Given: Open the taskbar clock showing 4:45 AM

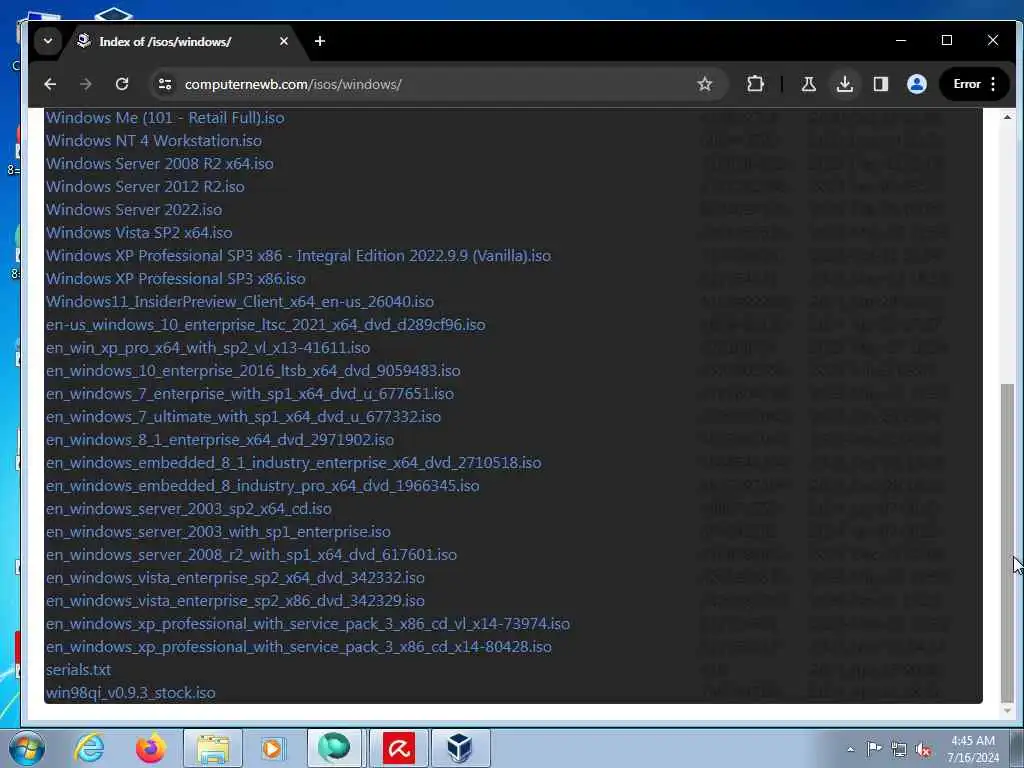Looking at the screenshot, I should tap(973, 749).
